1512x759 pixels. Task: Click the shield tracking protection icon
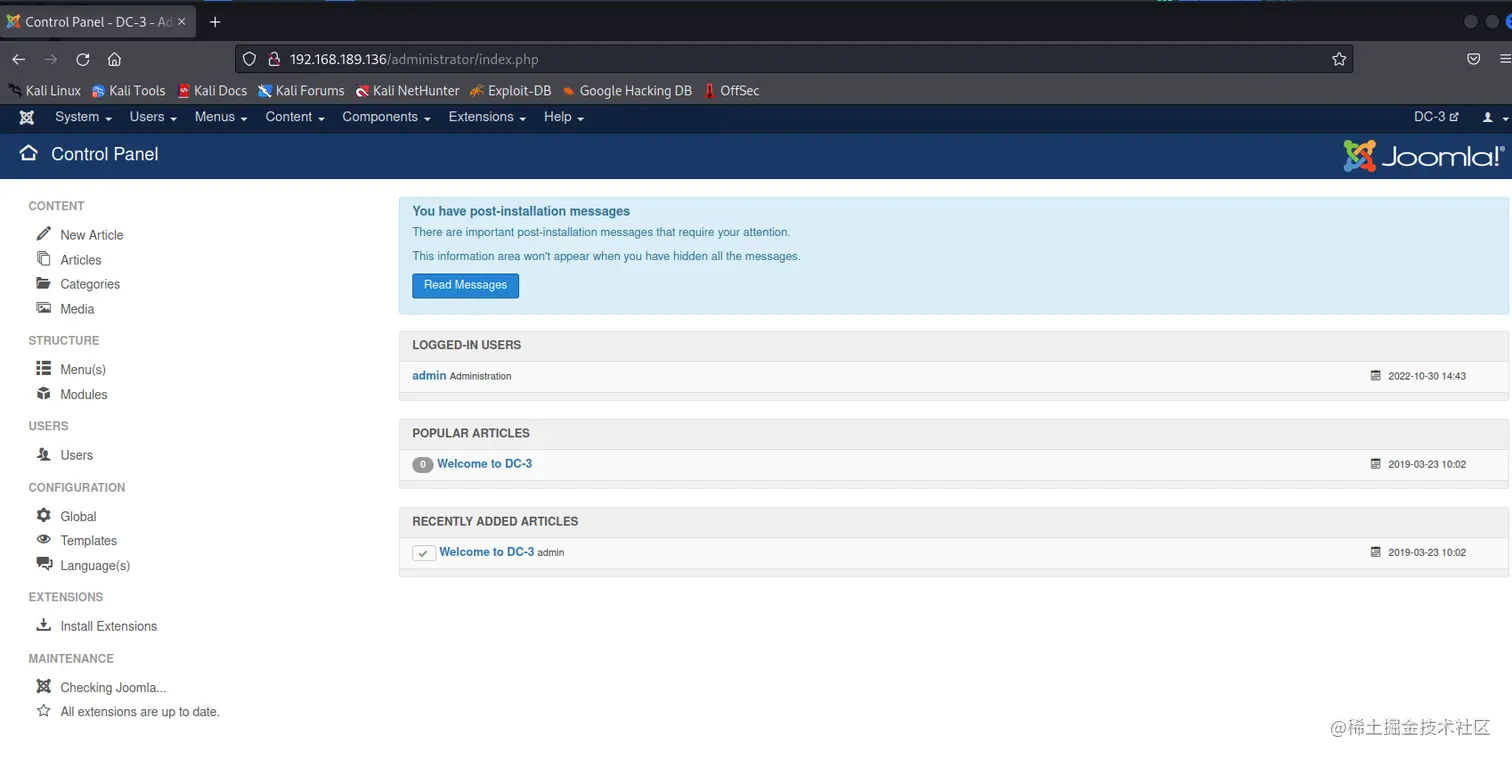coord(250,59)
